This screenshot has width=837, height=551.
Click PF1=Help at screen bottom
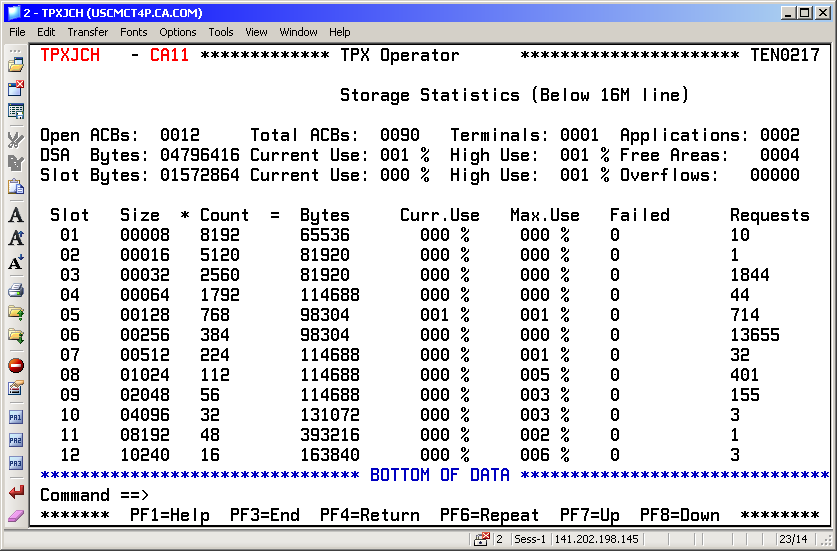170,516
